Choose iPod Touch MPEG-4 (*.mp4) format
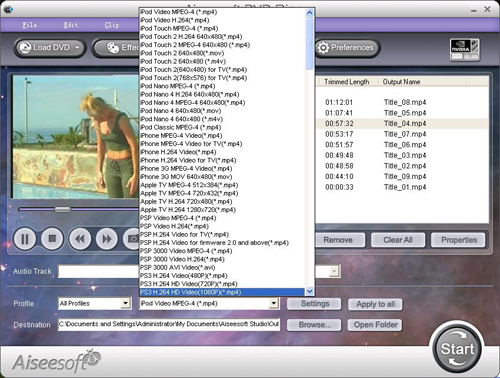Viewport: 500px width, 378px height. (222, 28)
